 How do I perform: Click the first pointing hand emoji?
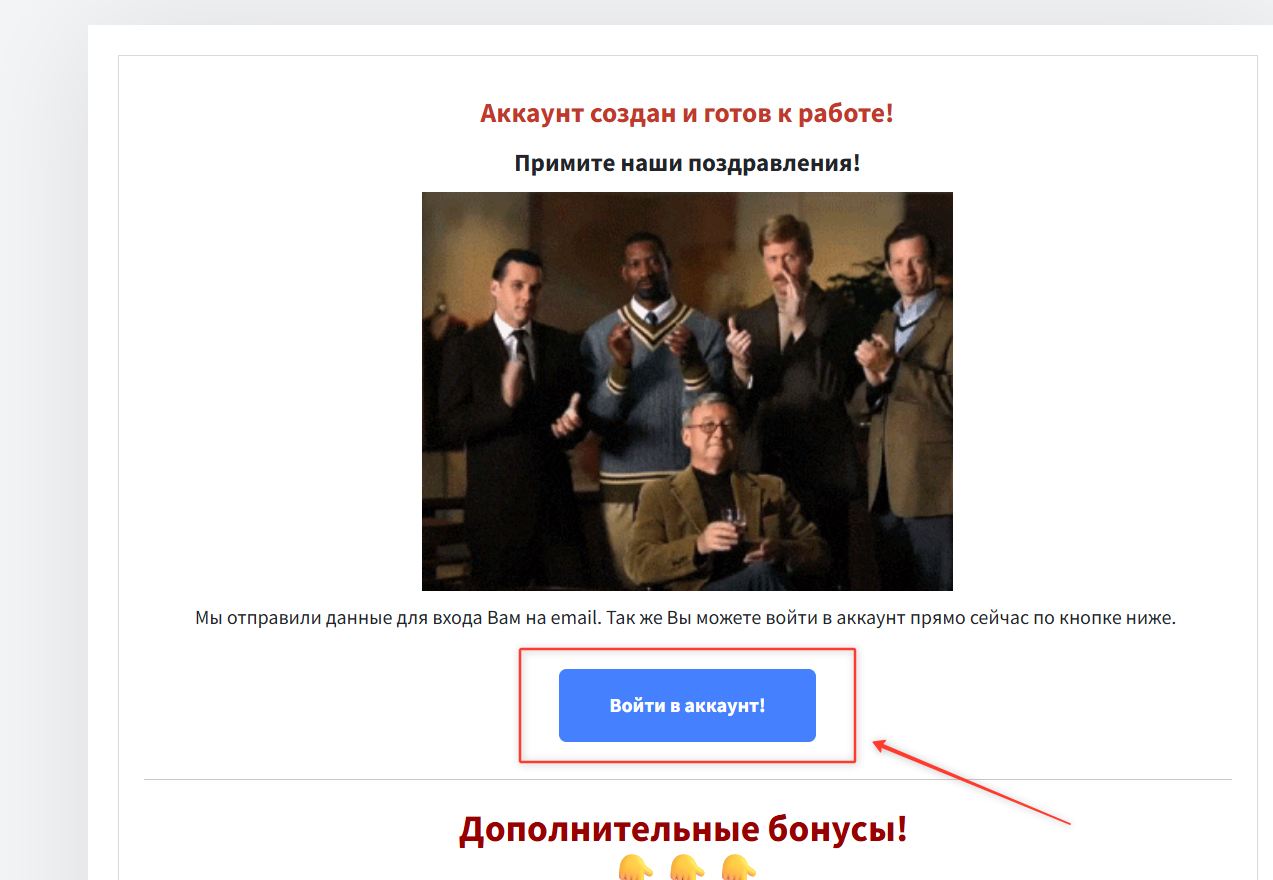(x=635, y=868)
